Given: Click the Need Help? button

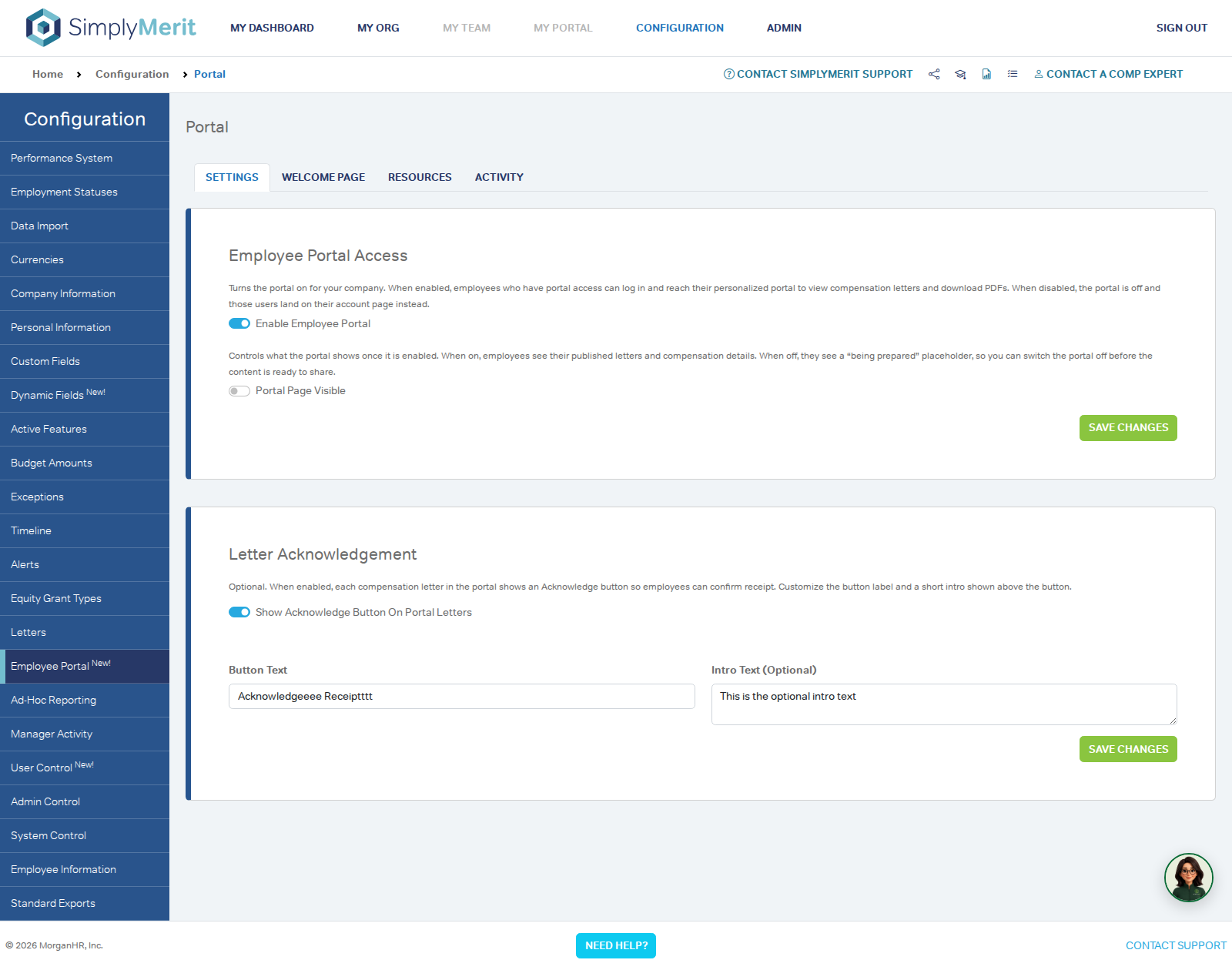Looking at the screenshot, I should (x=616, y=945).
